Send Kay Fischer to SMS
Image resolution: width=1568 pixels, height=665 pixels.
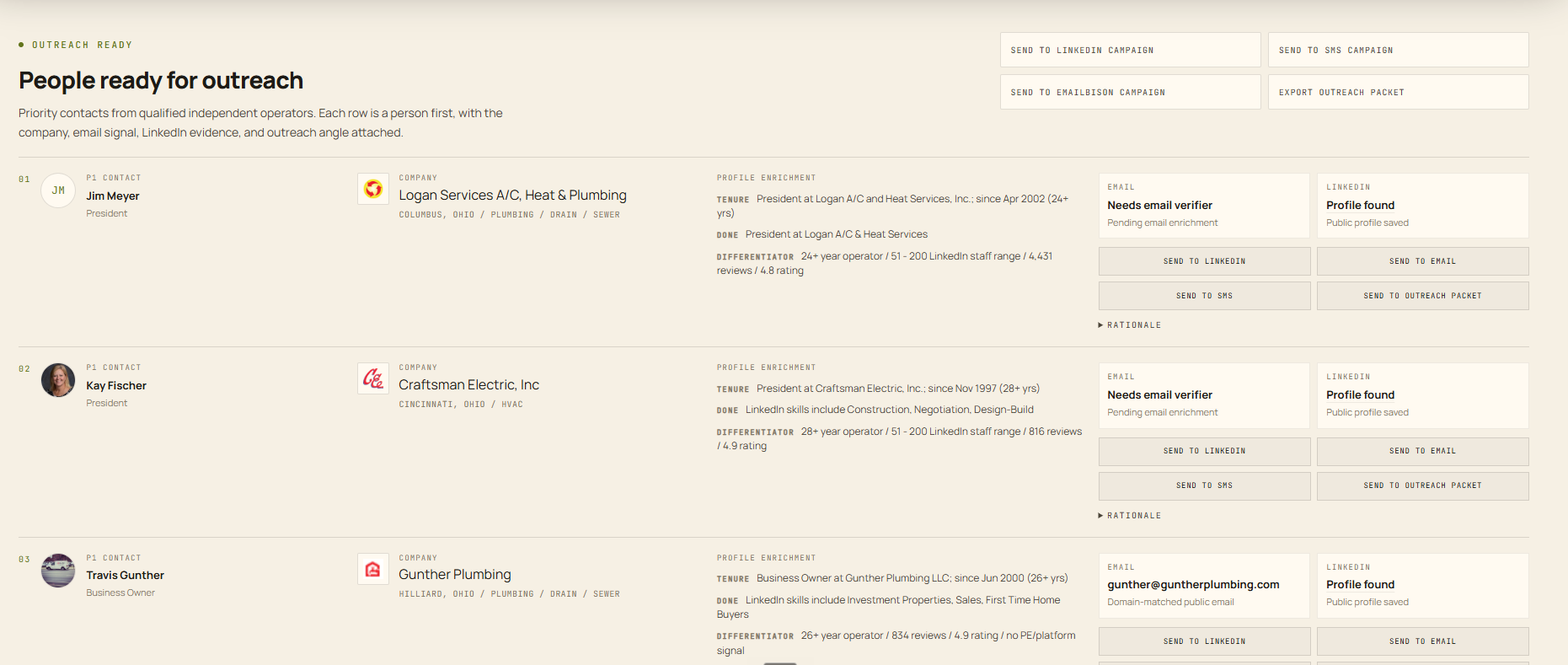[x=1204, y=485]
